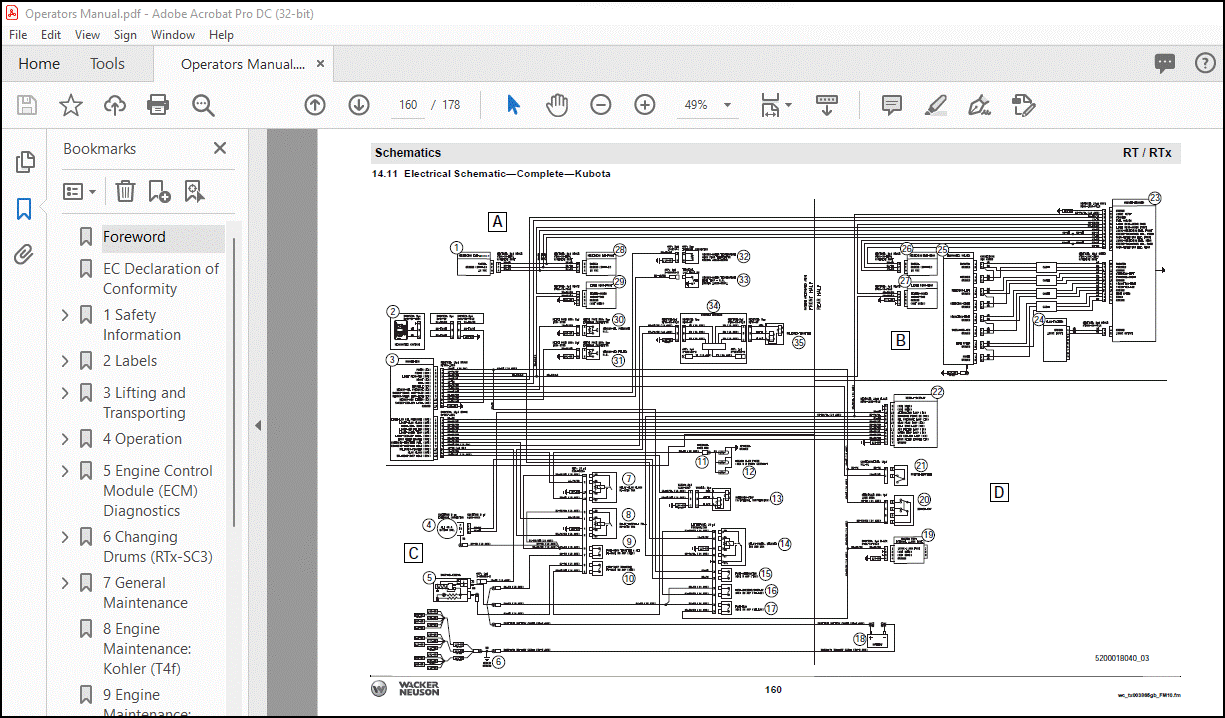The width and height of the screenshot is (1225, 718).
Task: Select the hand pan tool
Action: click(x=557, y=105)
